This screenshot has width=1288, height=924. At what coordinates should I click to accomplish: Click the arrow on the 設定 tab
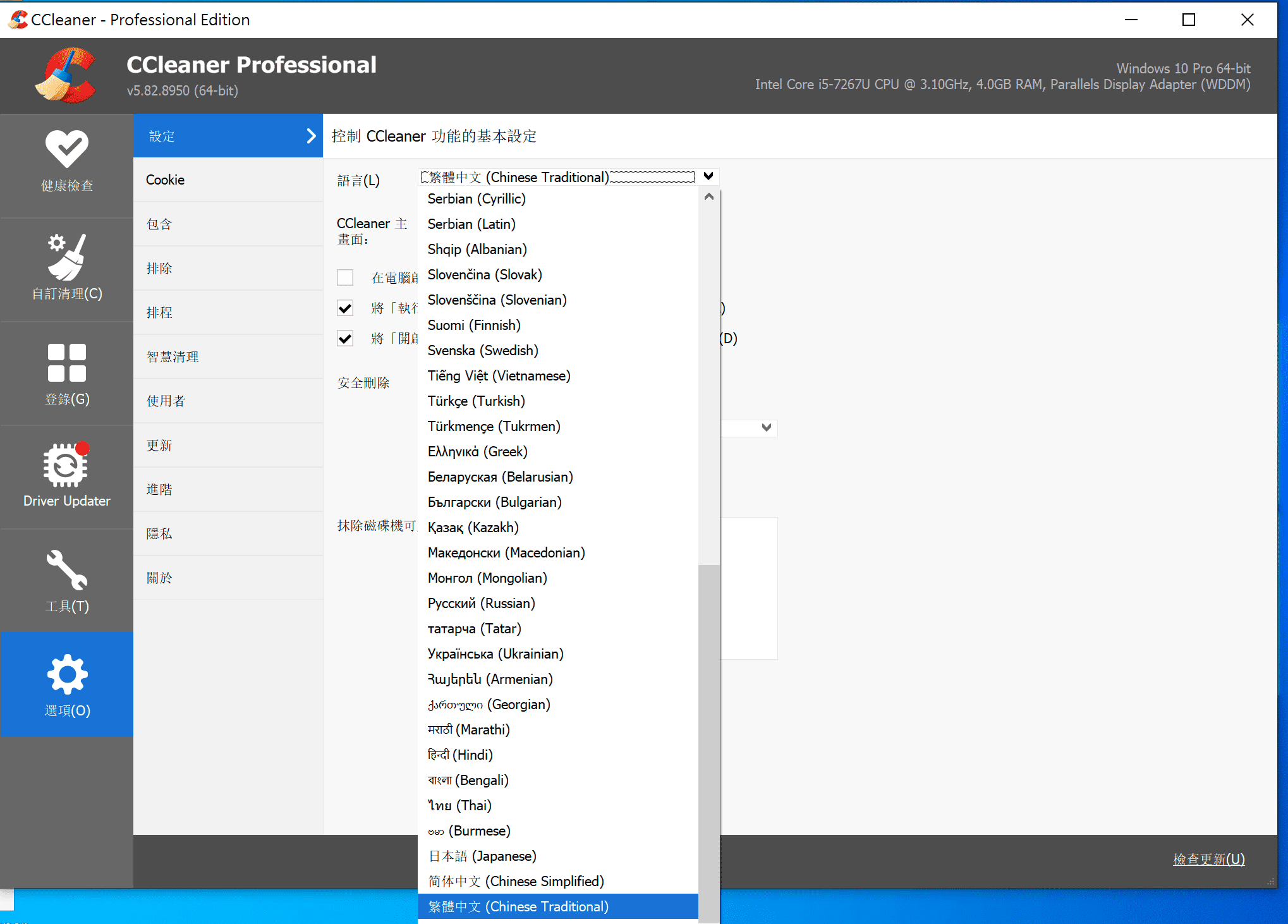tap(310, 136)
